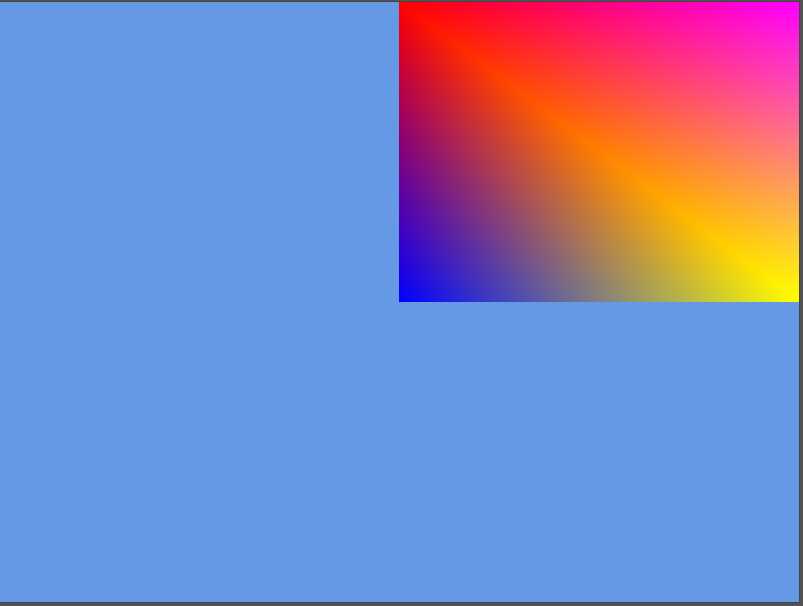This screenshot has height=606, width=803.
Task: Click the blue canvas's bottom-right corner
Action: tap(797, 599)
